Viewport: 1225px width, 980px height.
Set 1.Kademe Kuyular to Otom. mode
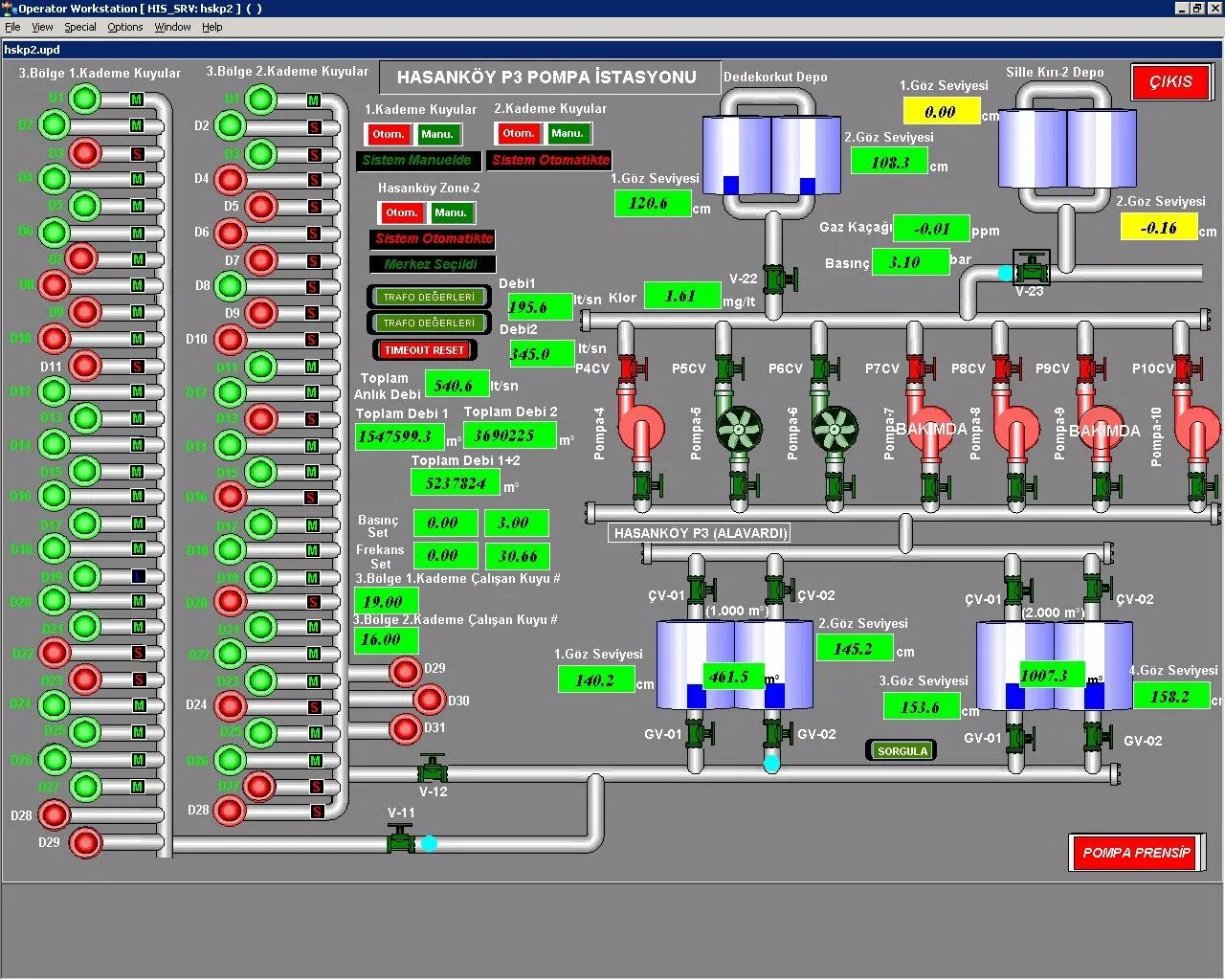(388, 135)
